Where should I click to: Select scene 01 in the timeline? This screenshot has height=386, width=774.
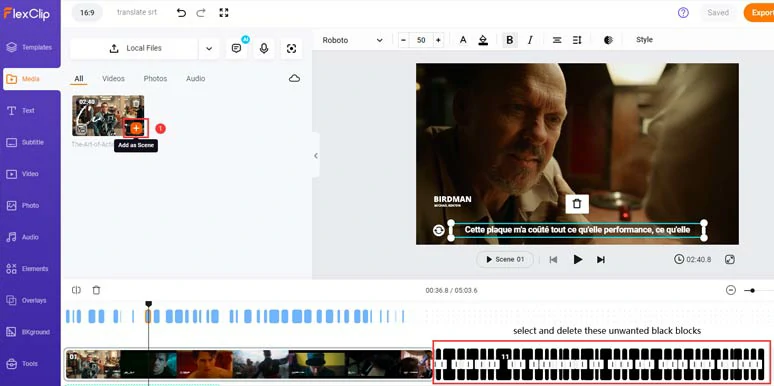249,364
